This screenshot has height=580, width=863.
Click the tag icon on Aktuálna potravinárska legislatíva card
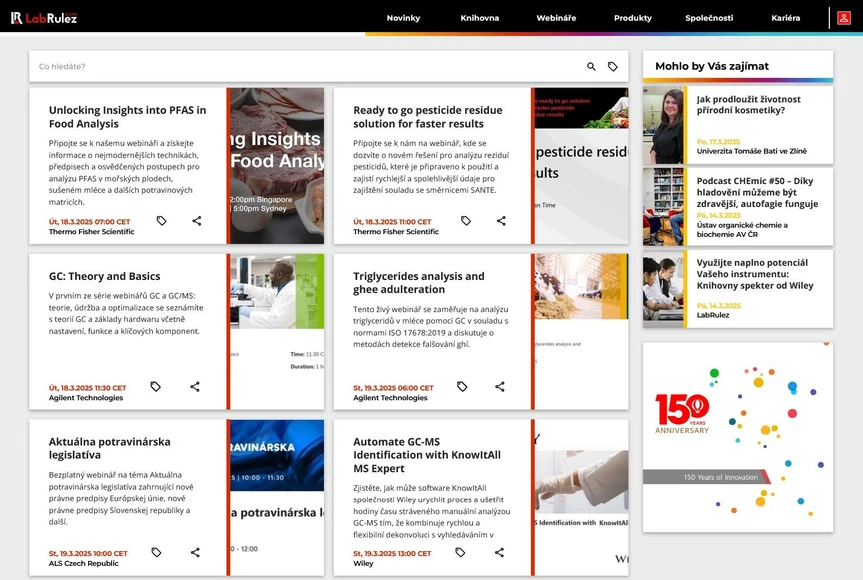[x=156, y=551]
